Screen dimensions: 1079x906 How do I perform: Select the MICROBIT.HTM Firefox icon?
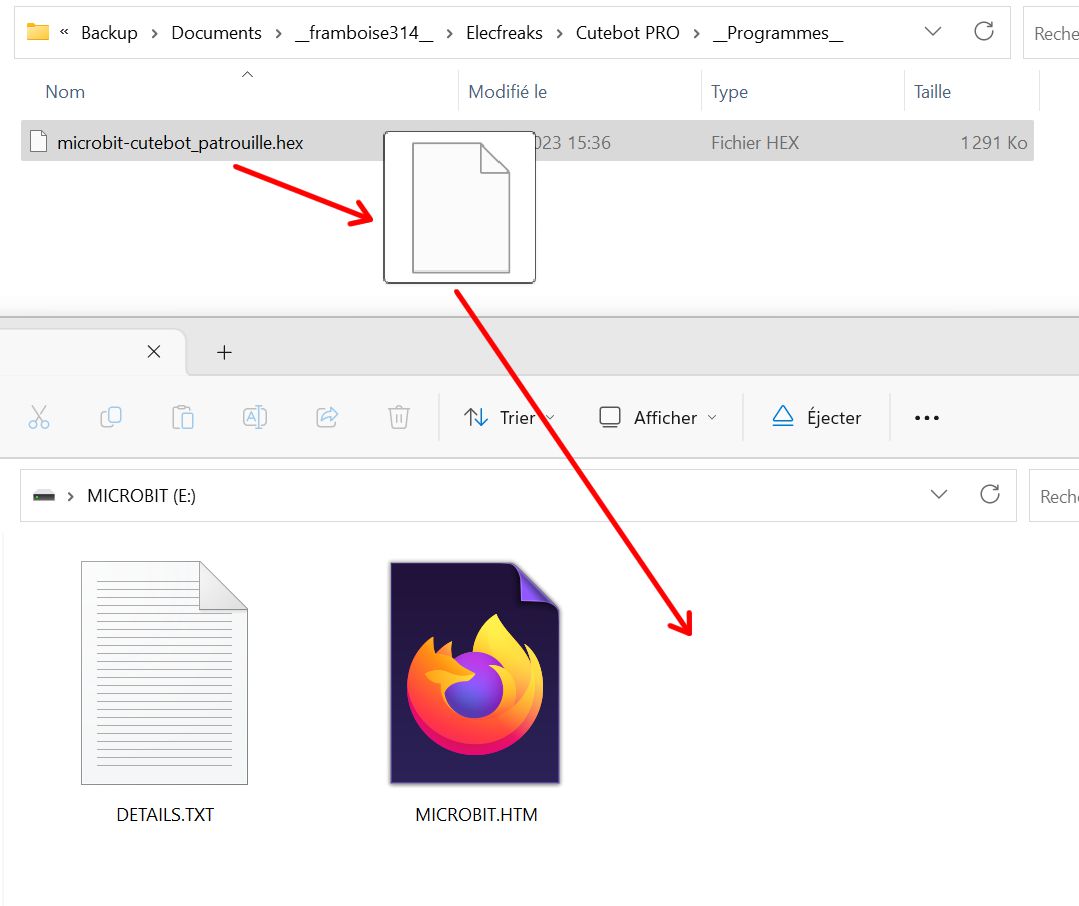tap(476, 673)
